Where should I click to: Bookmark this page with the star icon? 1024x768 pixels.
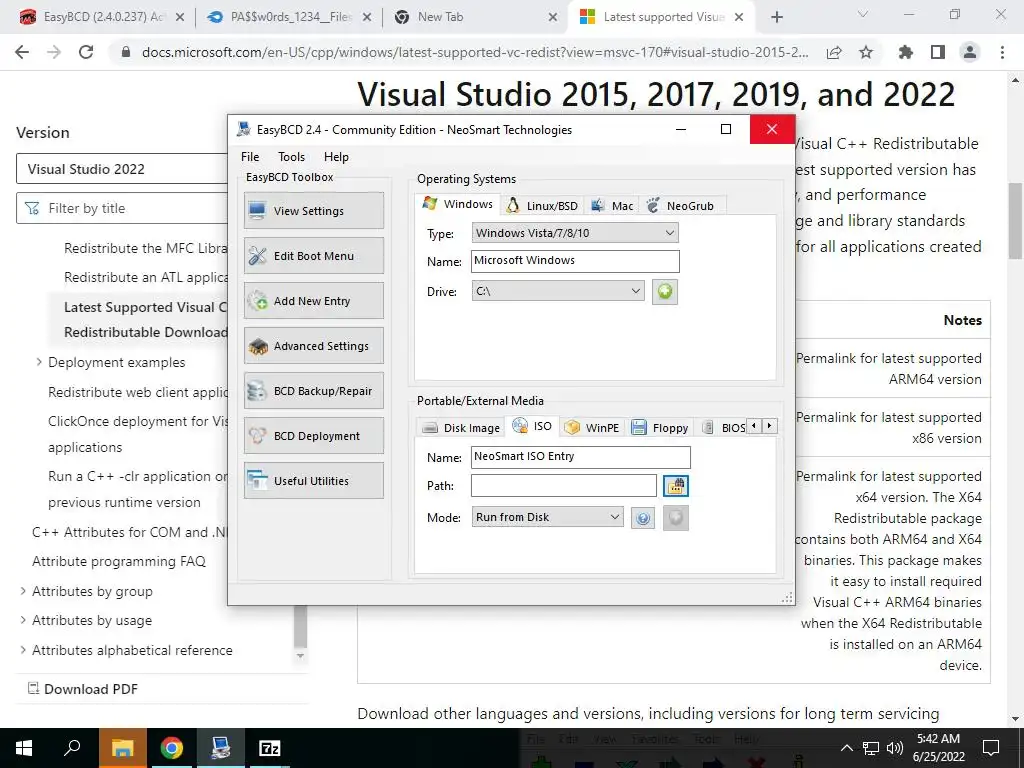pos(866,52)
